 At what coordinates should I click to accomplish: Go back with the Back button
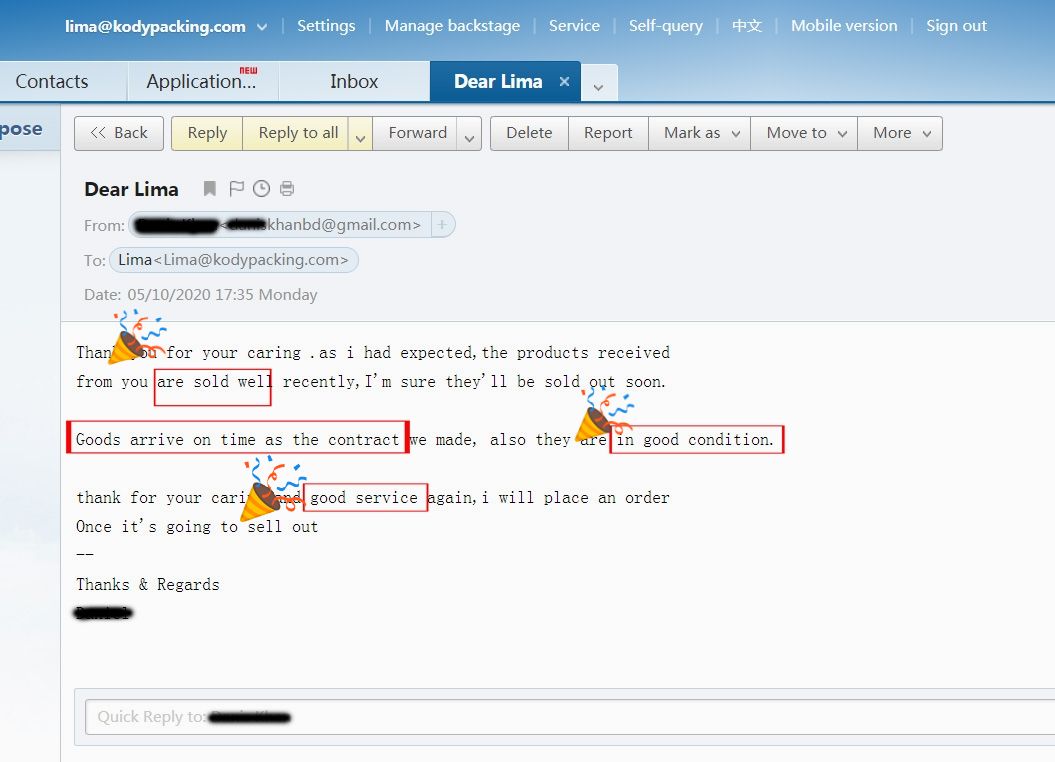click(119, 133)
